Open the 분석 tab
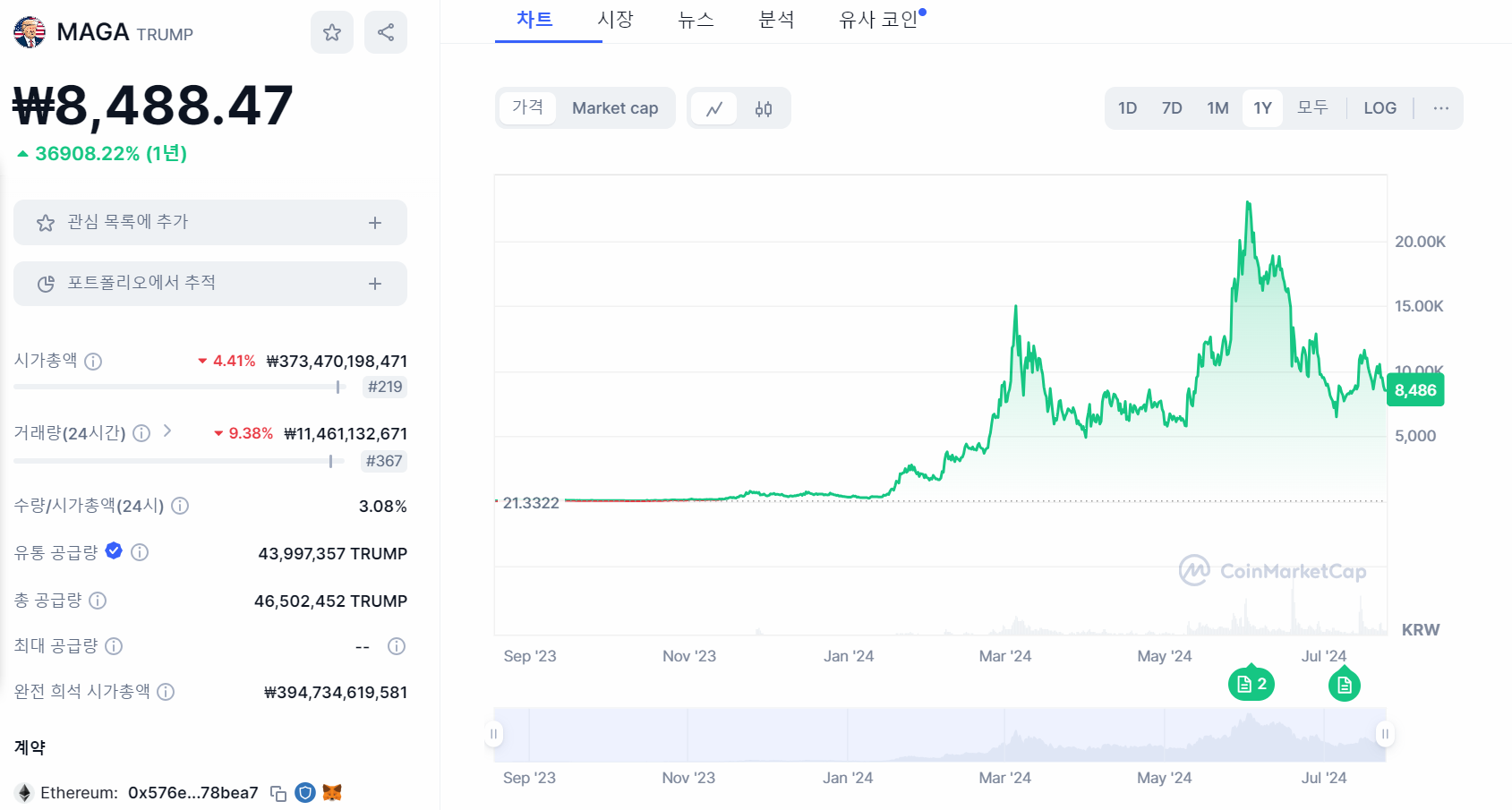The image size is (1512, 810). [x=776, y=20]
